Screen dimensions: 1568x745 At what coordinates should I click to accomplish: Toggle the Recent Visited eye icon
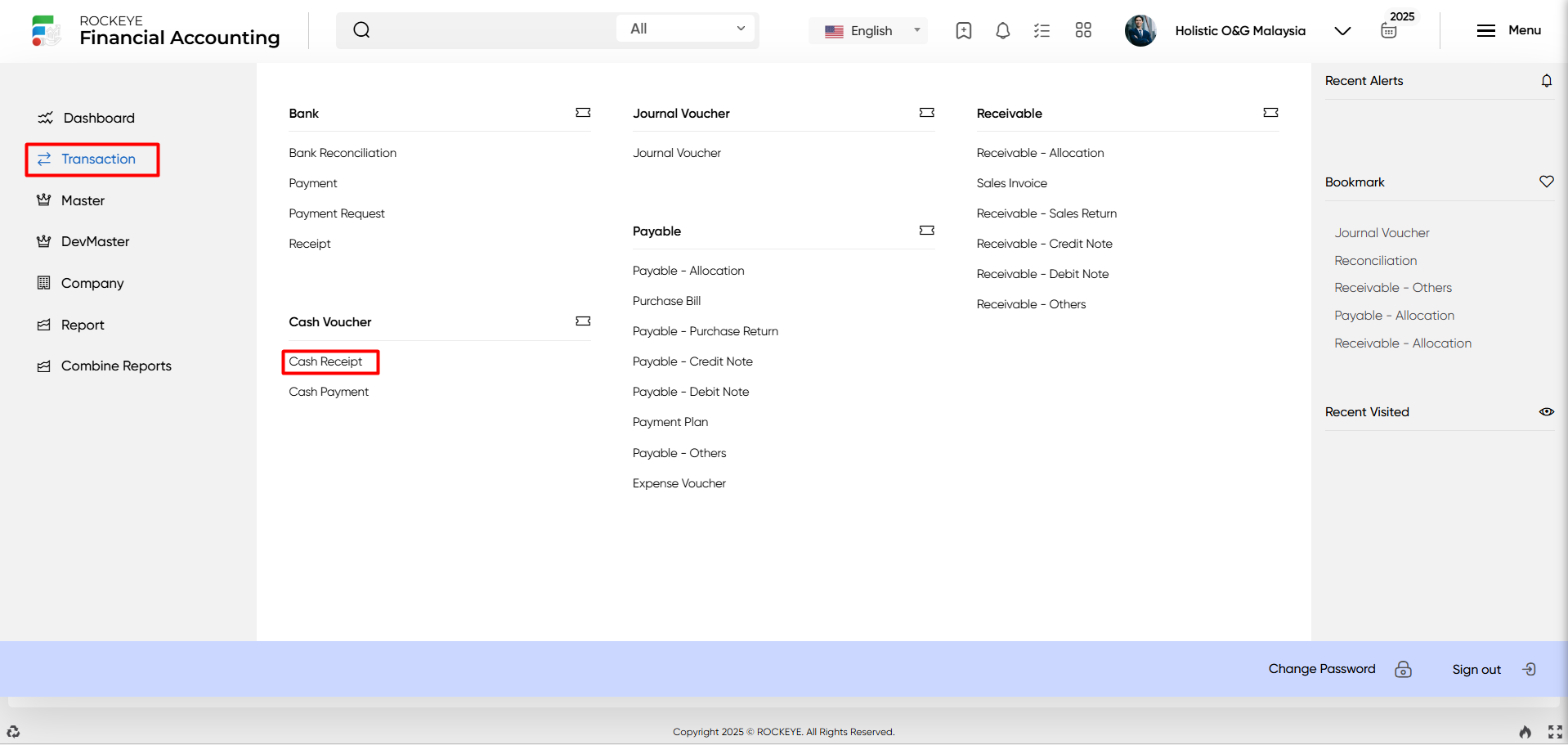[x=1547, y=412]
